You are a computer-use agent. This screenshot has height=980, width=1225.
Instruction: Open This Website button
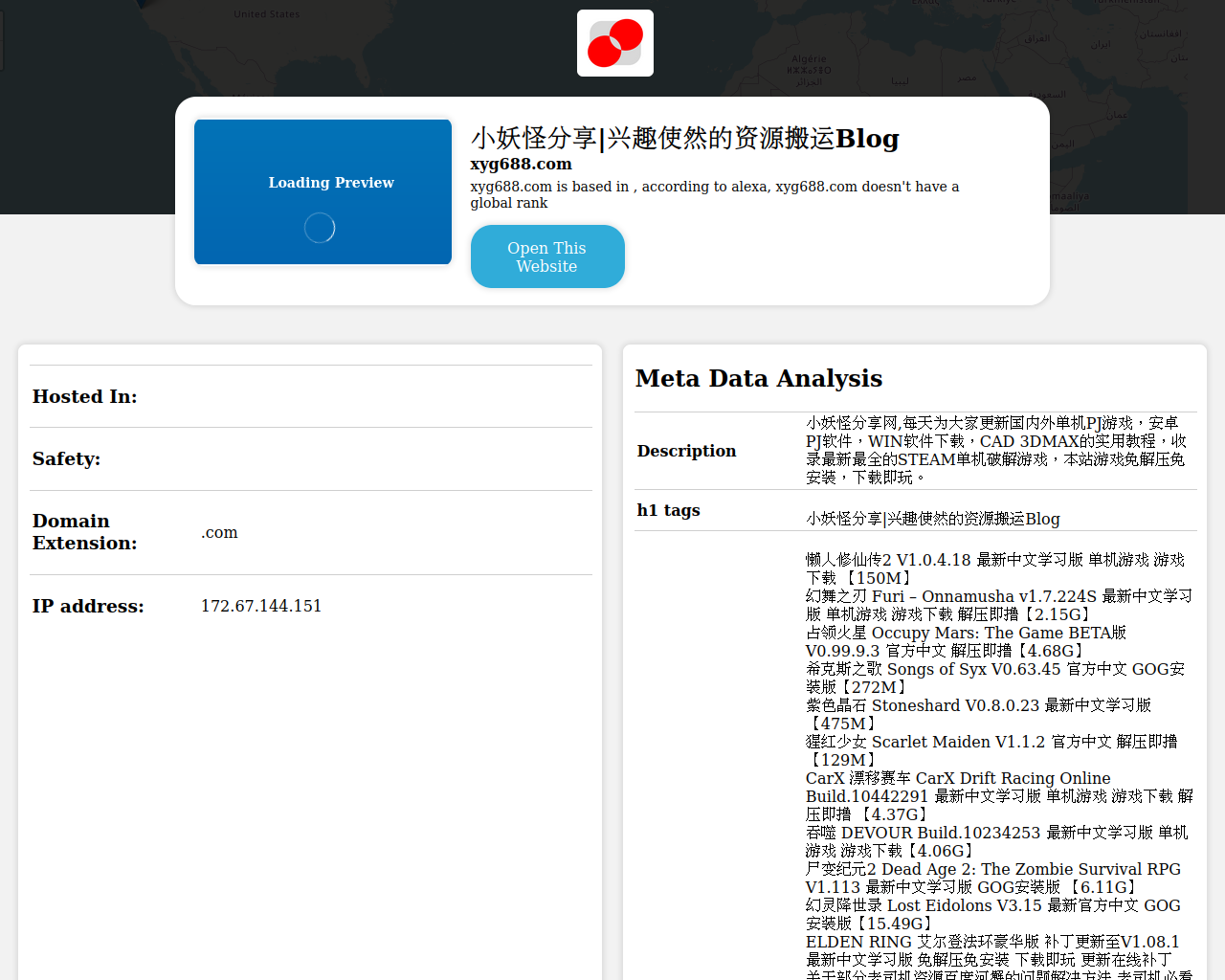547,256
